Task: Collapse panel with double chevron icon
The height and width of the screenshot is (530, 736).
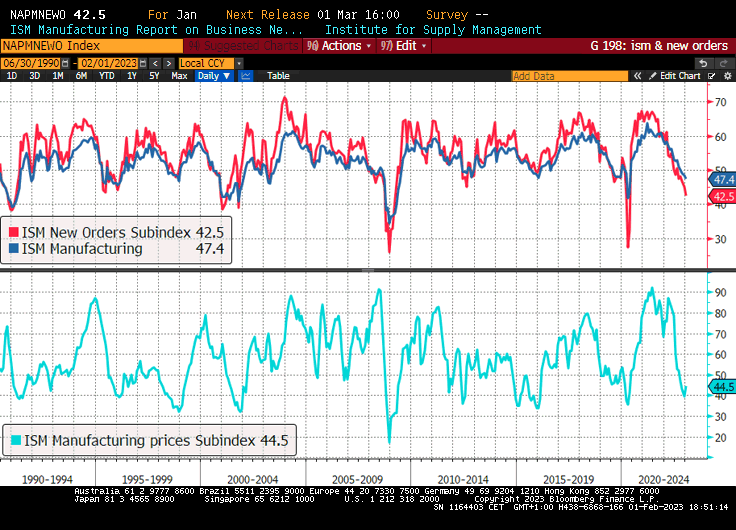Action: [x=637, y=76]
